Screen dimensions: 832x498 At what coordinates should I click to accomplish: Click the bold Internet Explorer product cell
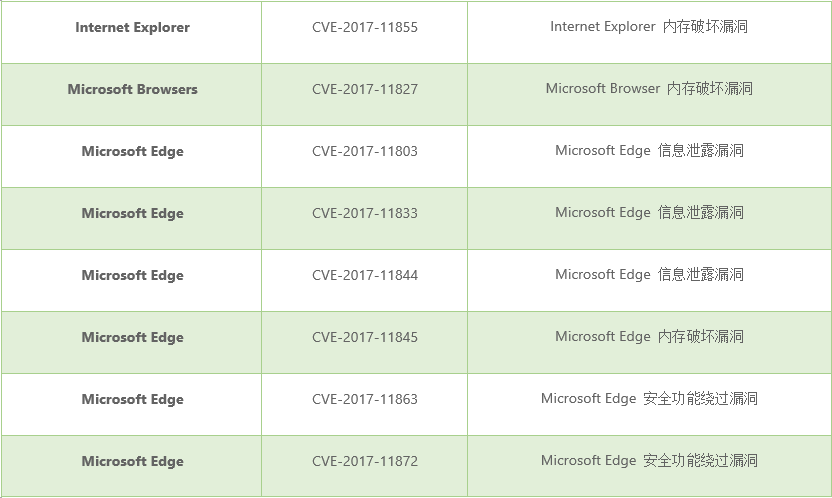point(132,28)
